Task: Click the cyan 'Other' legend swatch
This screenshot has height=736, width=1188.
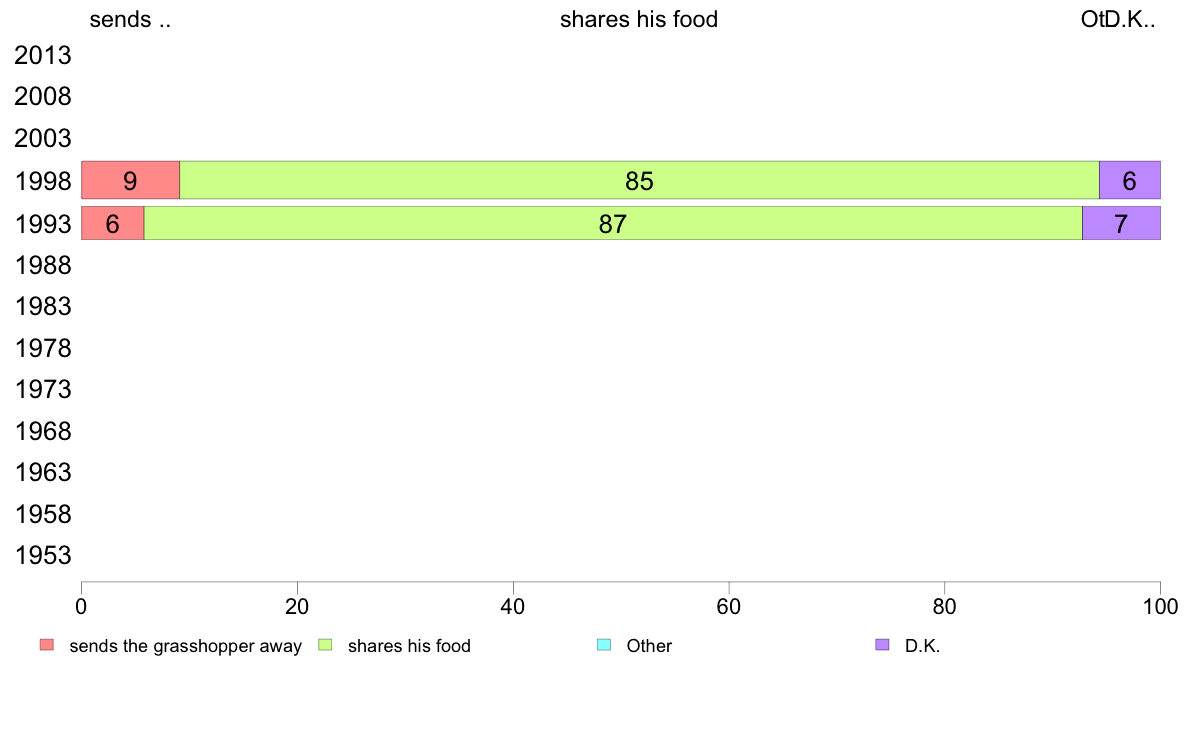Action: coord(604,645)
